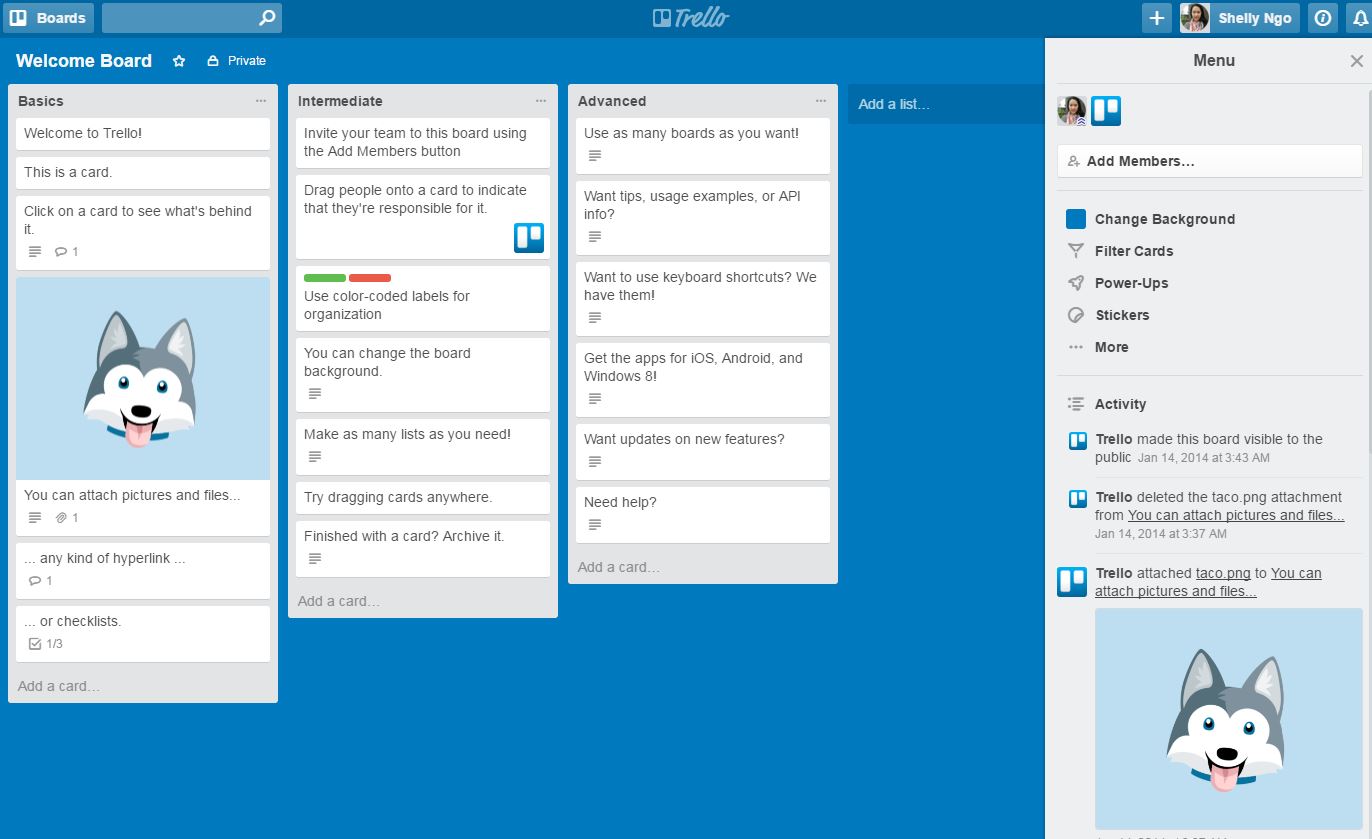Viewport: 1372px width, 839px height.
Task: Click description icon on 'Make as many lists' card
Action: [x=315, y=457]
